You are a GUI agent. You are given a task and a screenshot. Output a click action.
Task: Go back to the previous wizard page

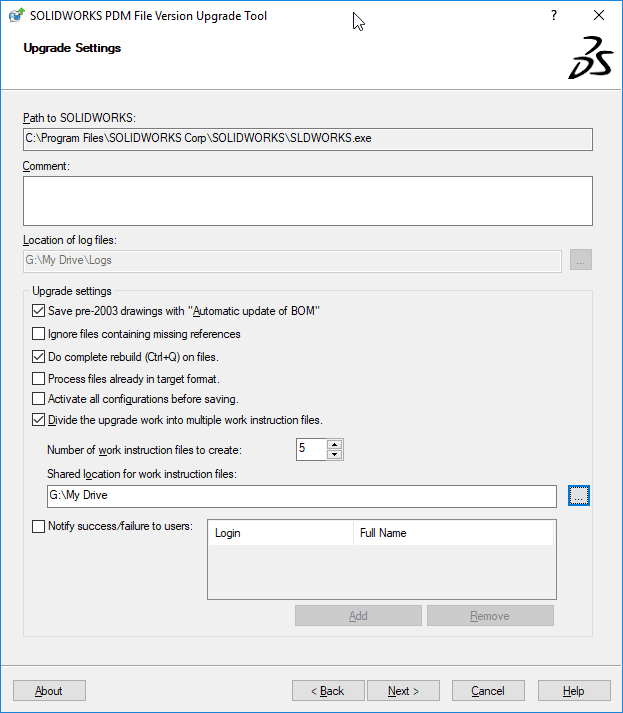pyautogui.click(x=328, y=691)
